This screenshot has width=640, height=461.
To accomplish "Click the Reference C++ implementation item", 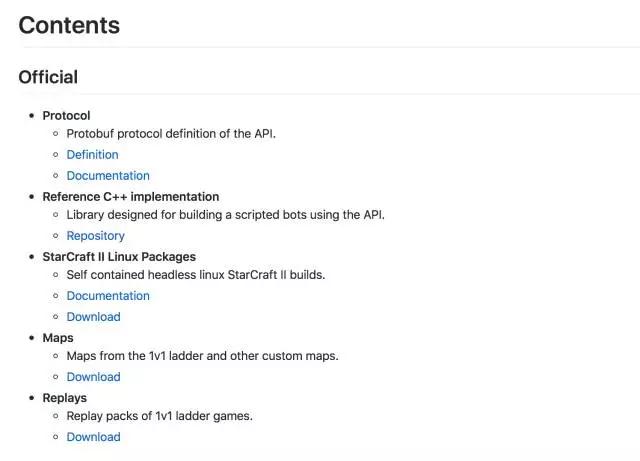I will (x=131, y=197).
